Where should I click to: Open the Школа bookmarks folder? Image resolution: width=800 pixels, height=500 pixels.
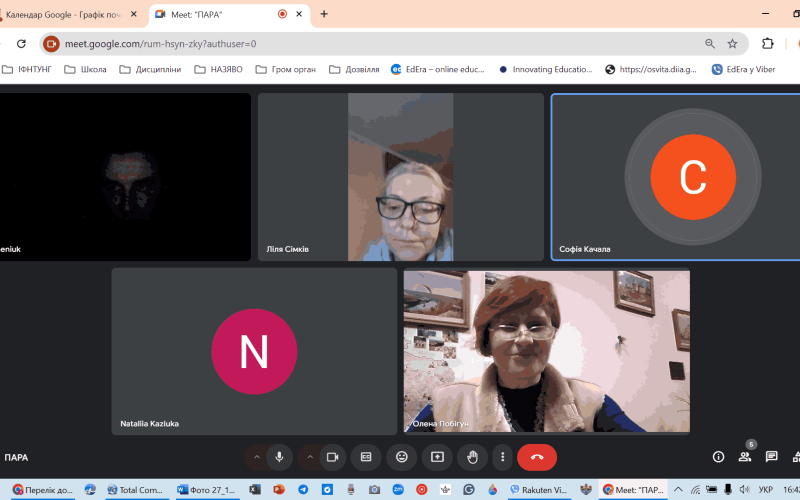(85, 69)
